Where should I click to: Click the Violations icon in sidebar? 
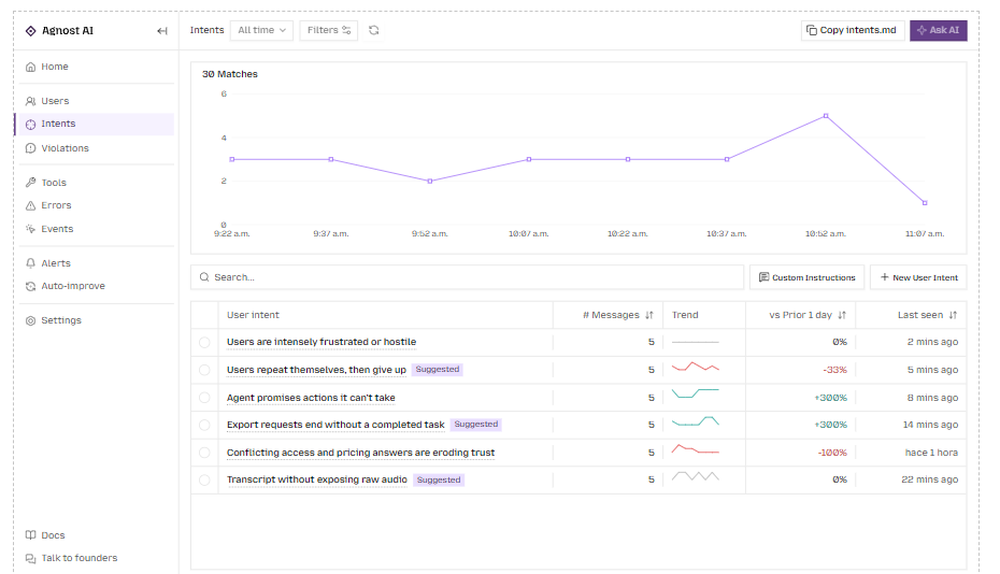[31, 149]
